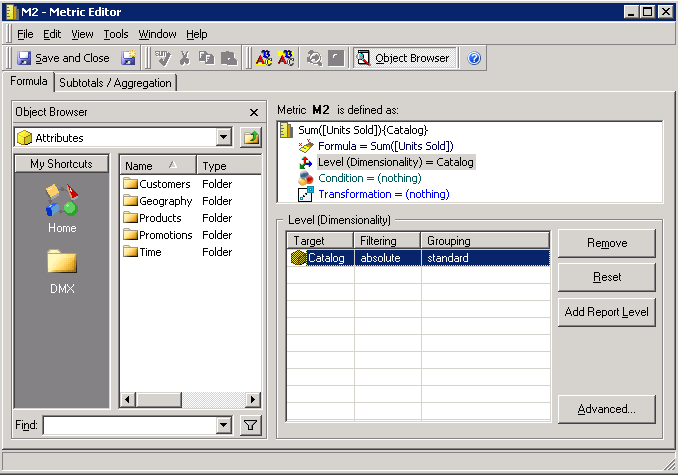The width and height of the screenshot is (678, 476).
Task: Click the Remove button
Action: coord(607,243)
